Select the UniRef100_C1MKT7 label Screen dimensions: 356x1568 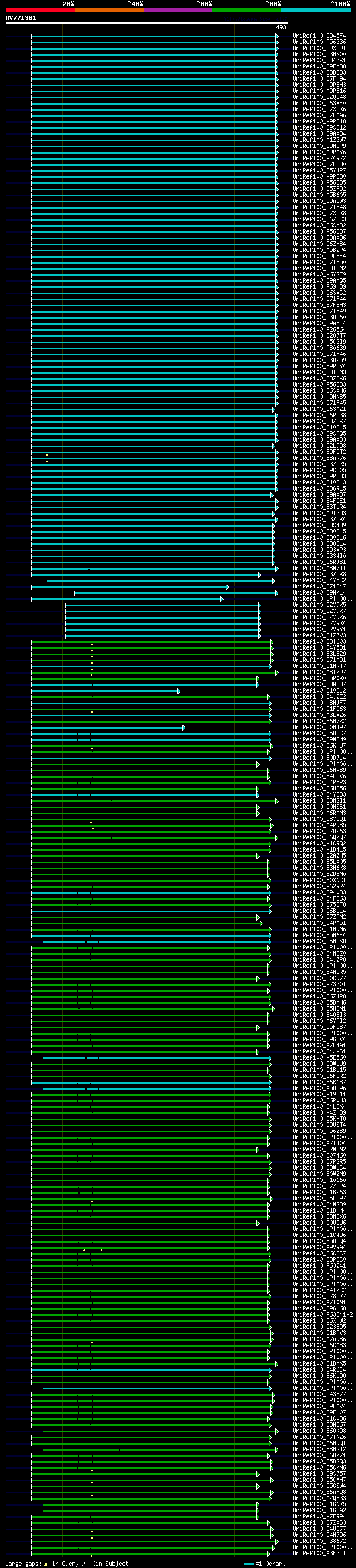coord(319,666)
